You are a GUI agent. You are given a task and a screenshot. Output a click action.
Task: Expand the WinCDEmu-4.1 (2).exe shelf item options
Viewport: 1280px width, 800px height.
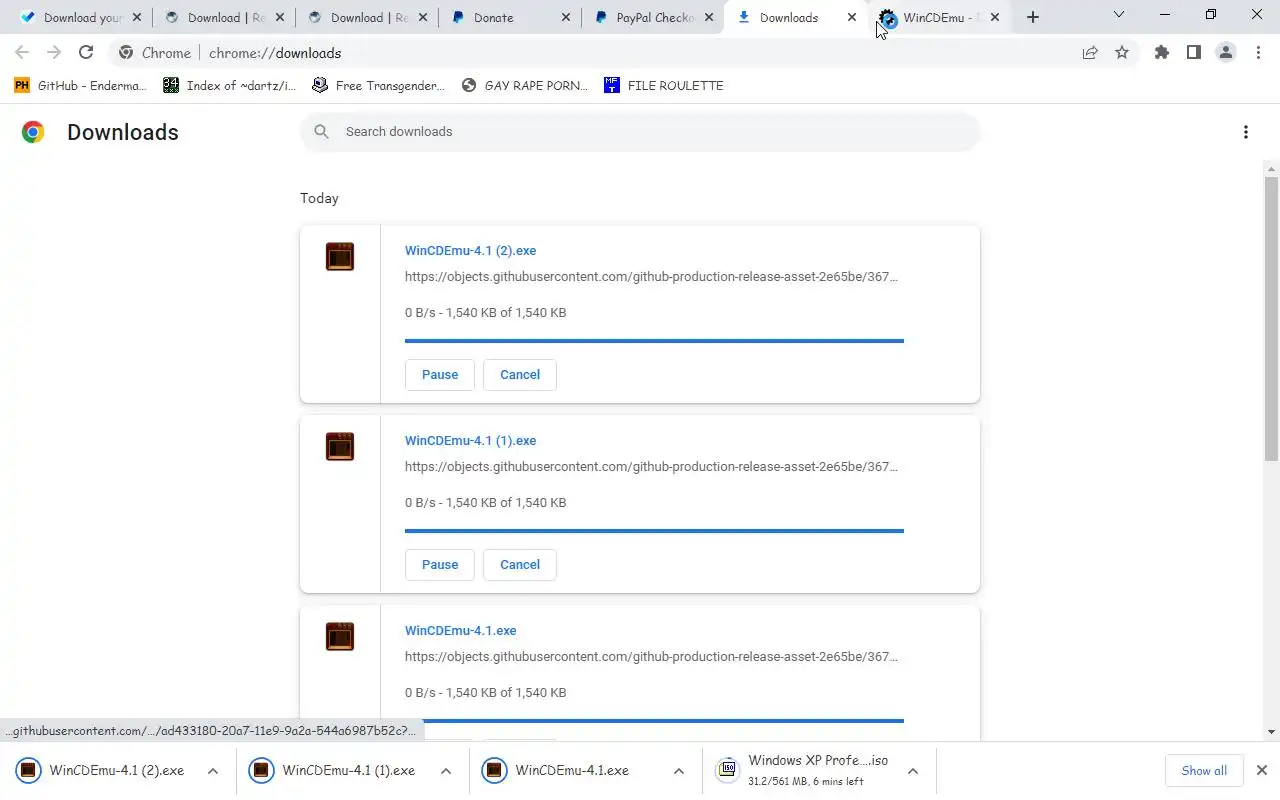pos(213,771)
